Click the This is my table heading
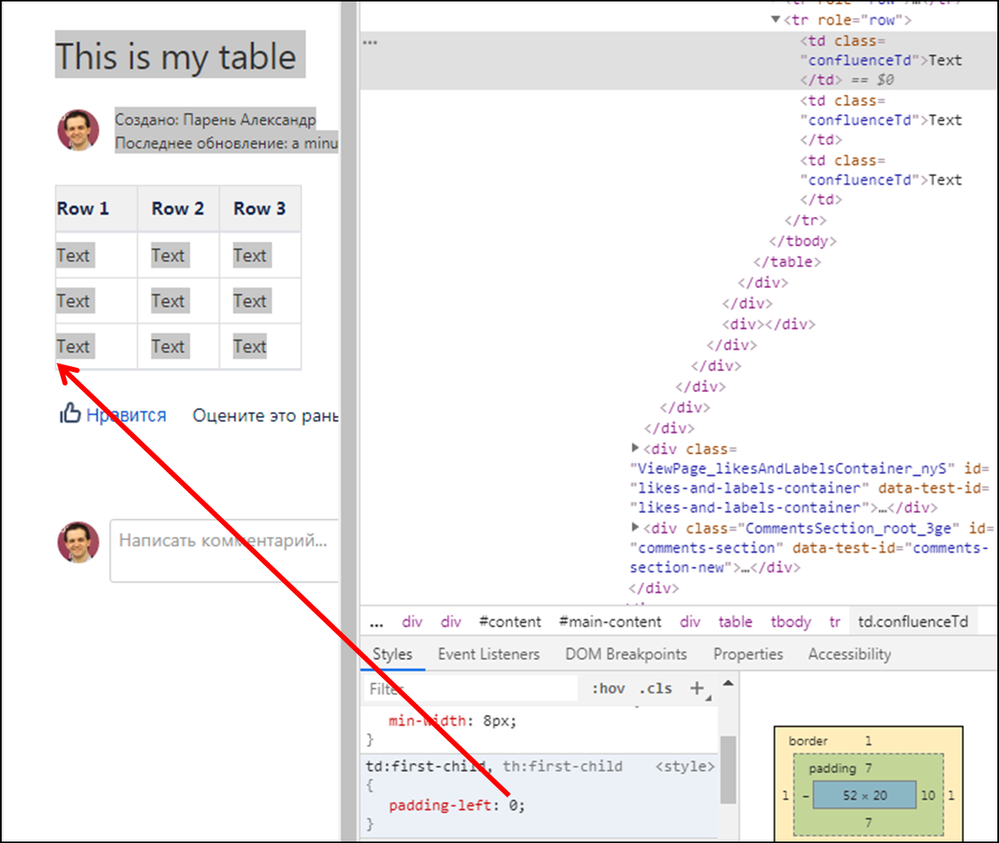Viewport: 999px width, 843px height. click(176, 57)
